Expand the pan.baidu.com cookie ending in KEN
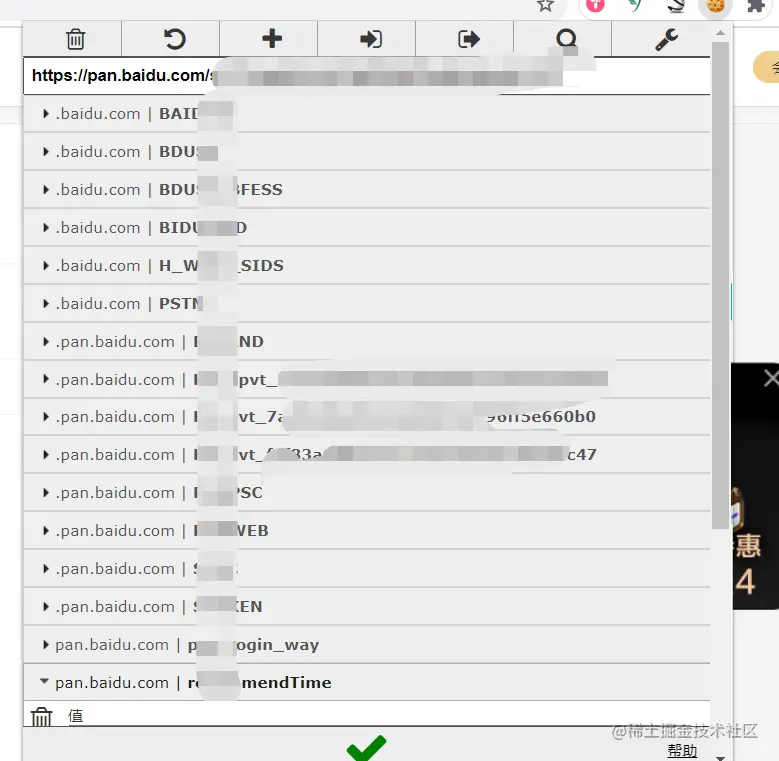The image size is (779, 761). pos(367,607)
